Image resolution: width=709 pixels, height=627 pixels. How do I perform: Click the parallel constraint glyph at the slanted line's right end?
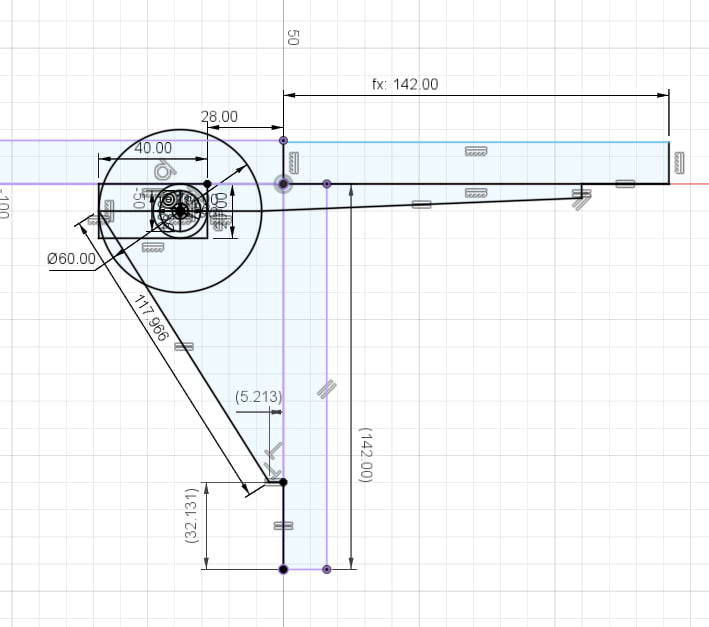[581, 201]
